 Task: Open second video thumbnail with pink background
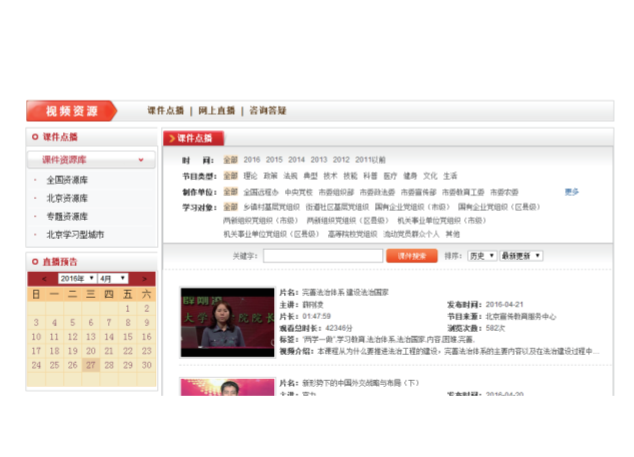227,387
